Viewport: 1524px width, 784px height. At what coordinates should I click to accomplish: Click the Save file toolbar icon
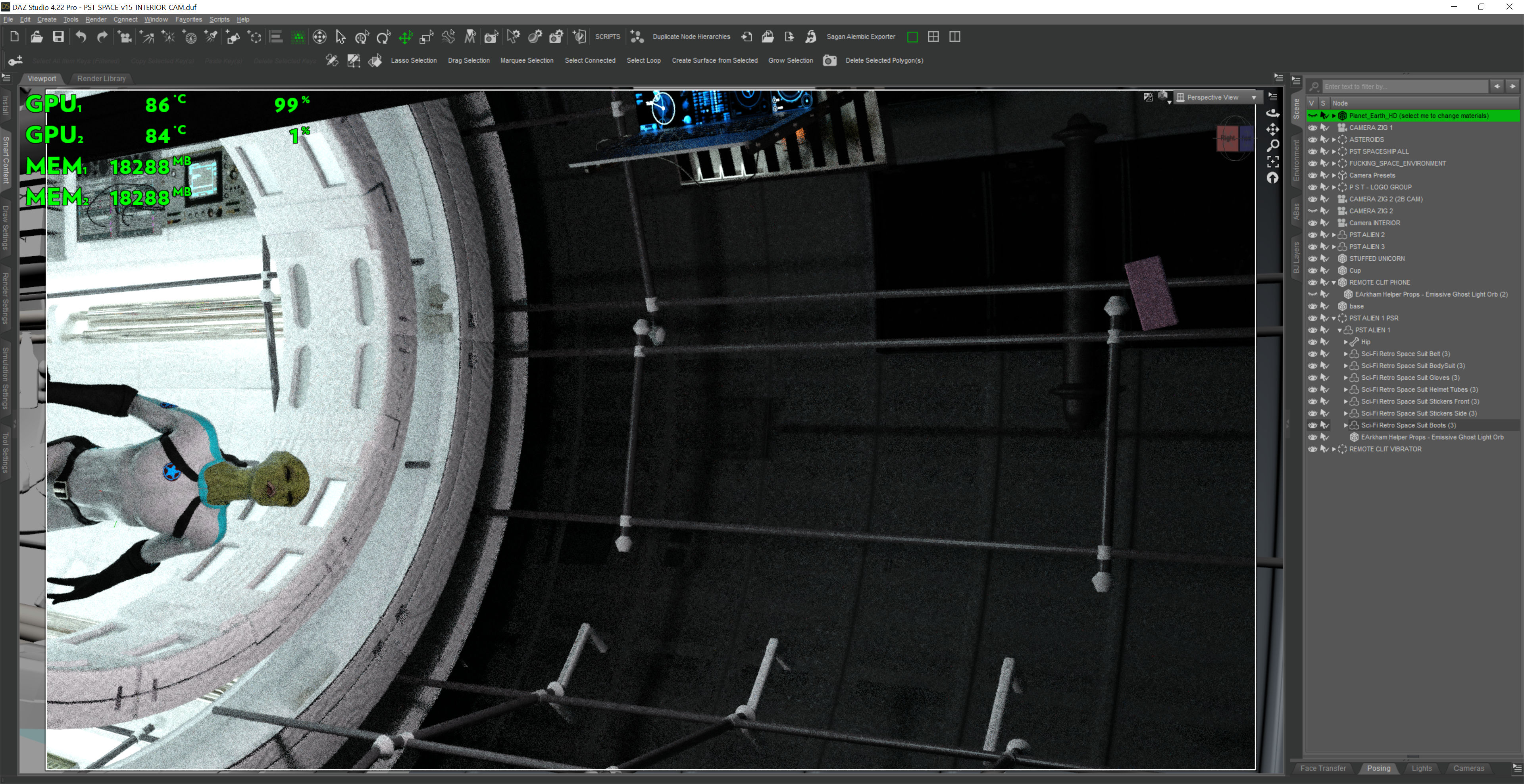point(58,37)
